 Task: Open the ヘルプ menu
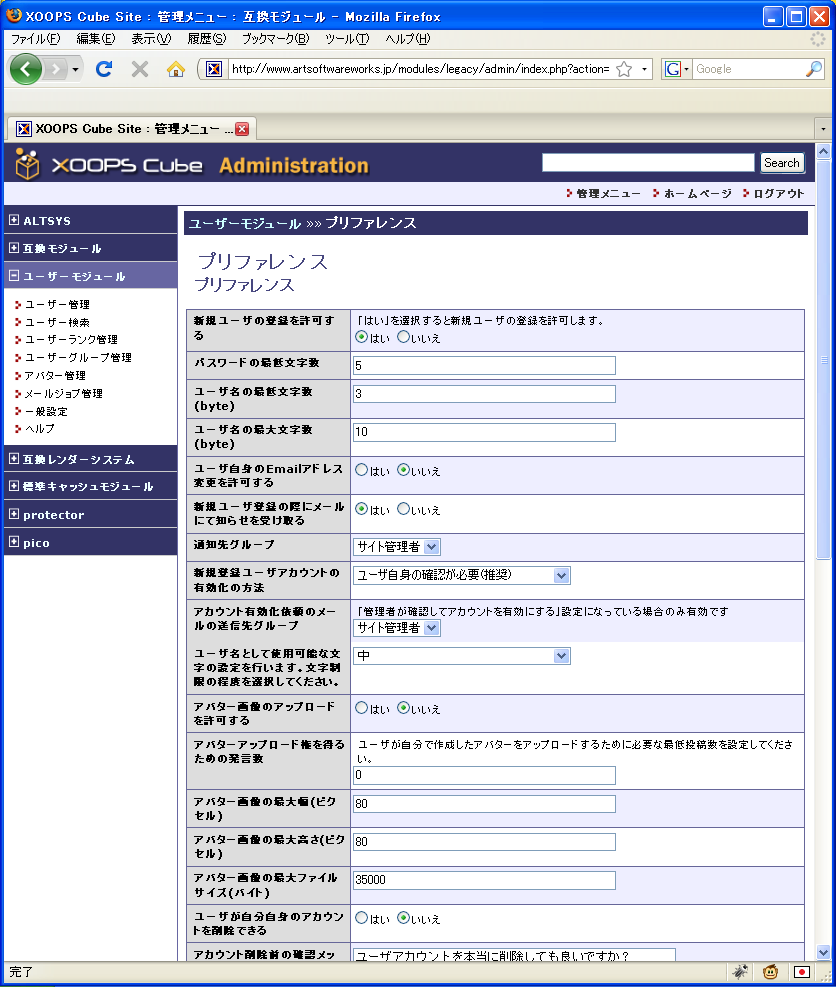click(408, 39)
